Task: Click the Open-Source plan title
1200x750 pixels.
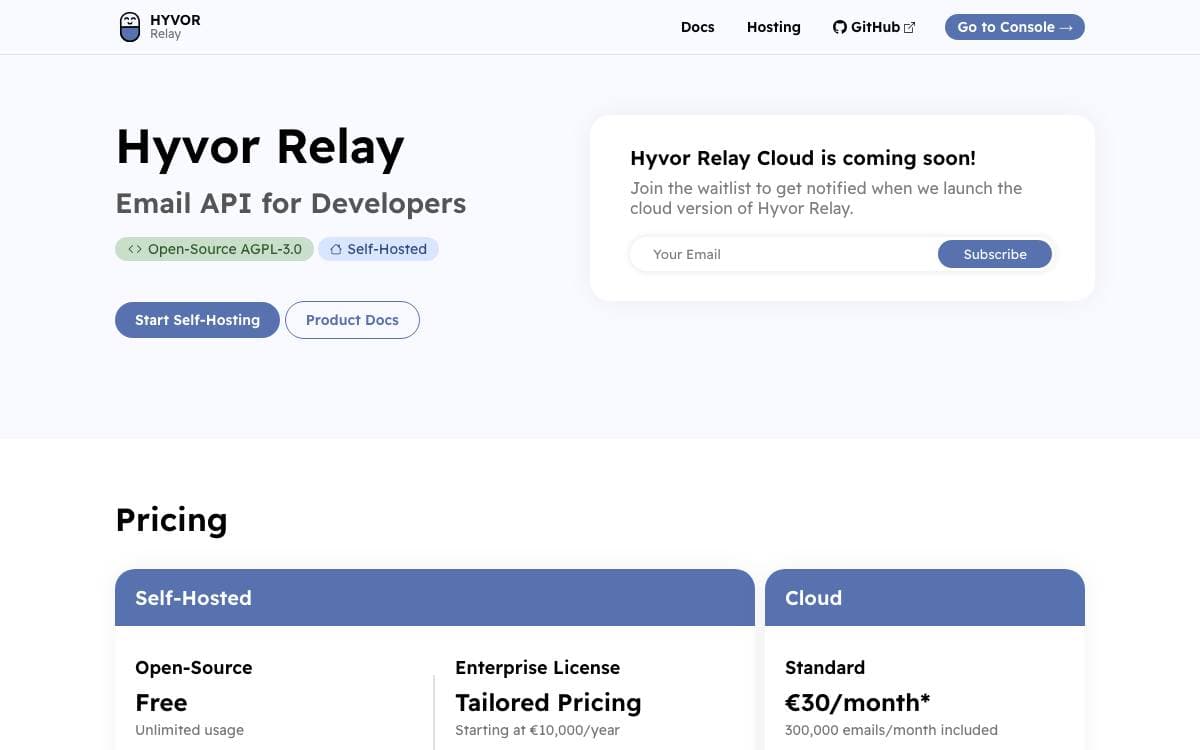Action: coord(194,668)
